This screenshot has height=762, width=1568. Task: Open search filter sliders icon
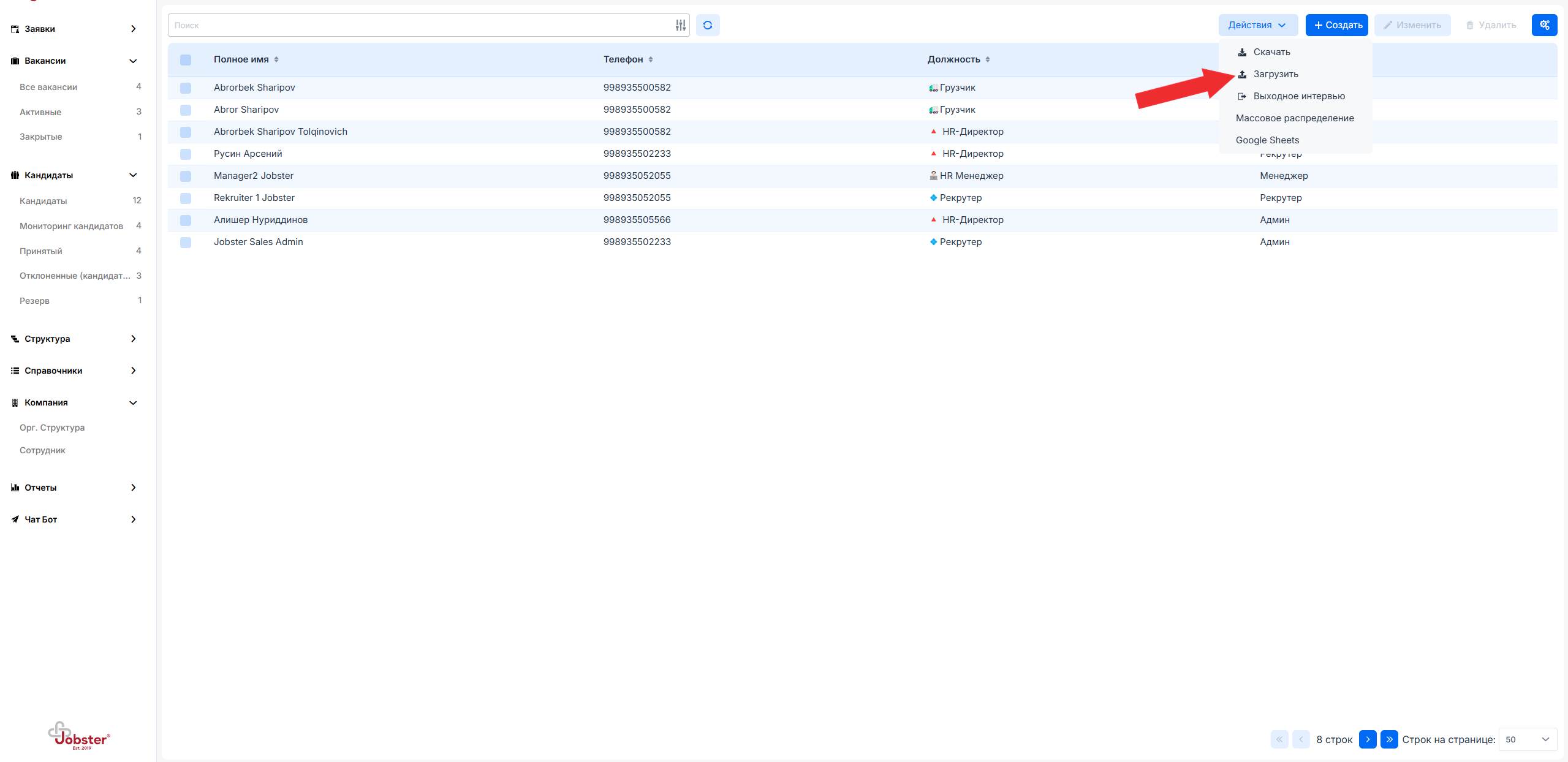680,25
